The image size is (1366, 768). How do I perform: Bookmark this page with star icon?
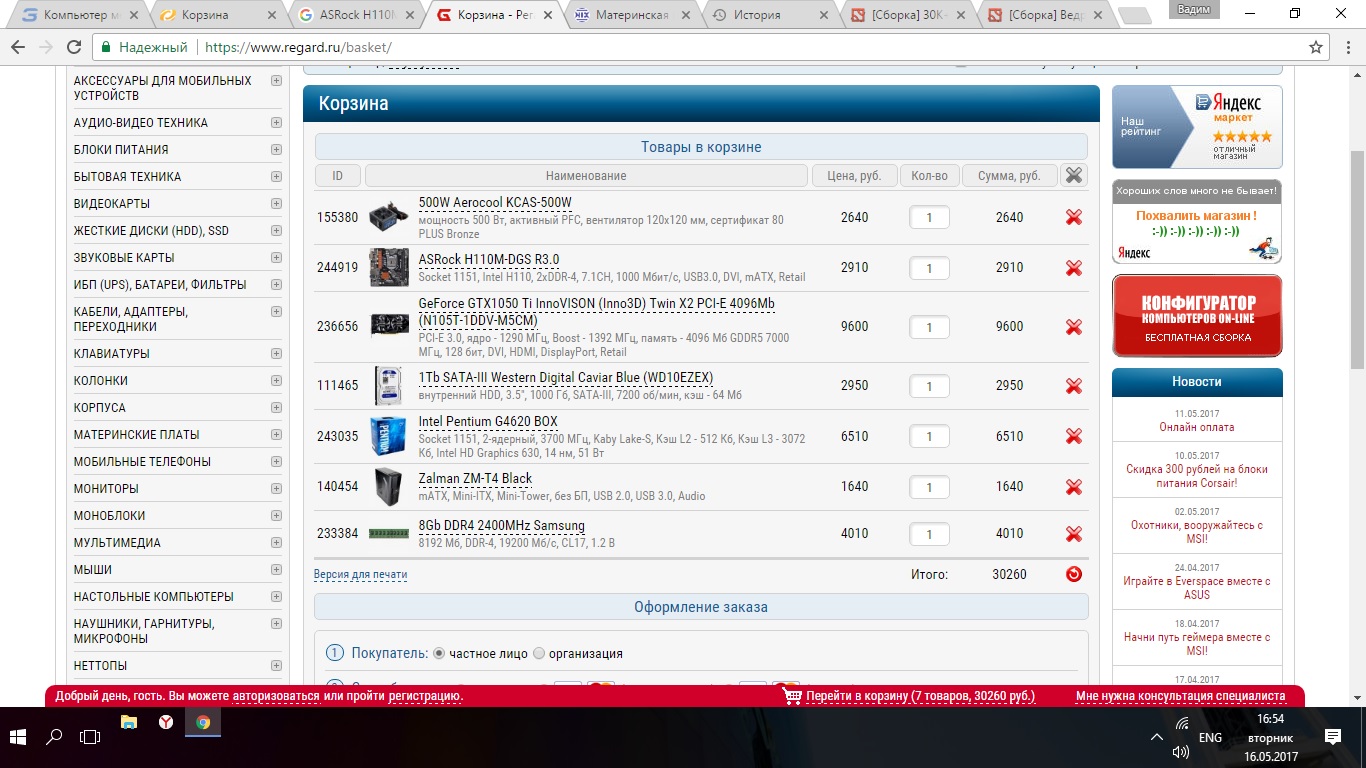pos(1316,47)
